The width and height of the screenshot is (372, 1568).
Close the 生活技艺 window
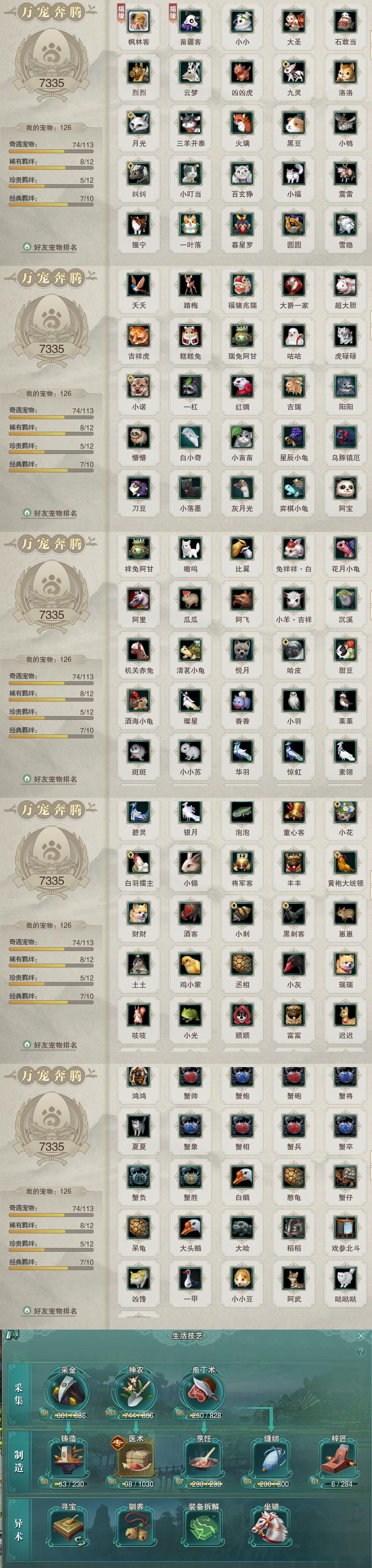(361, 1335)
